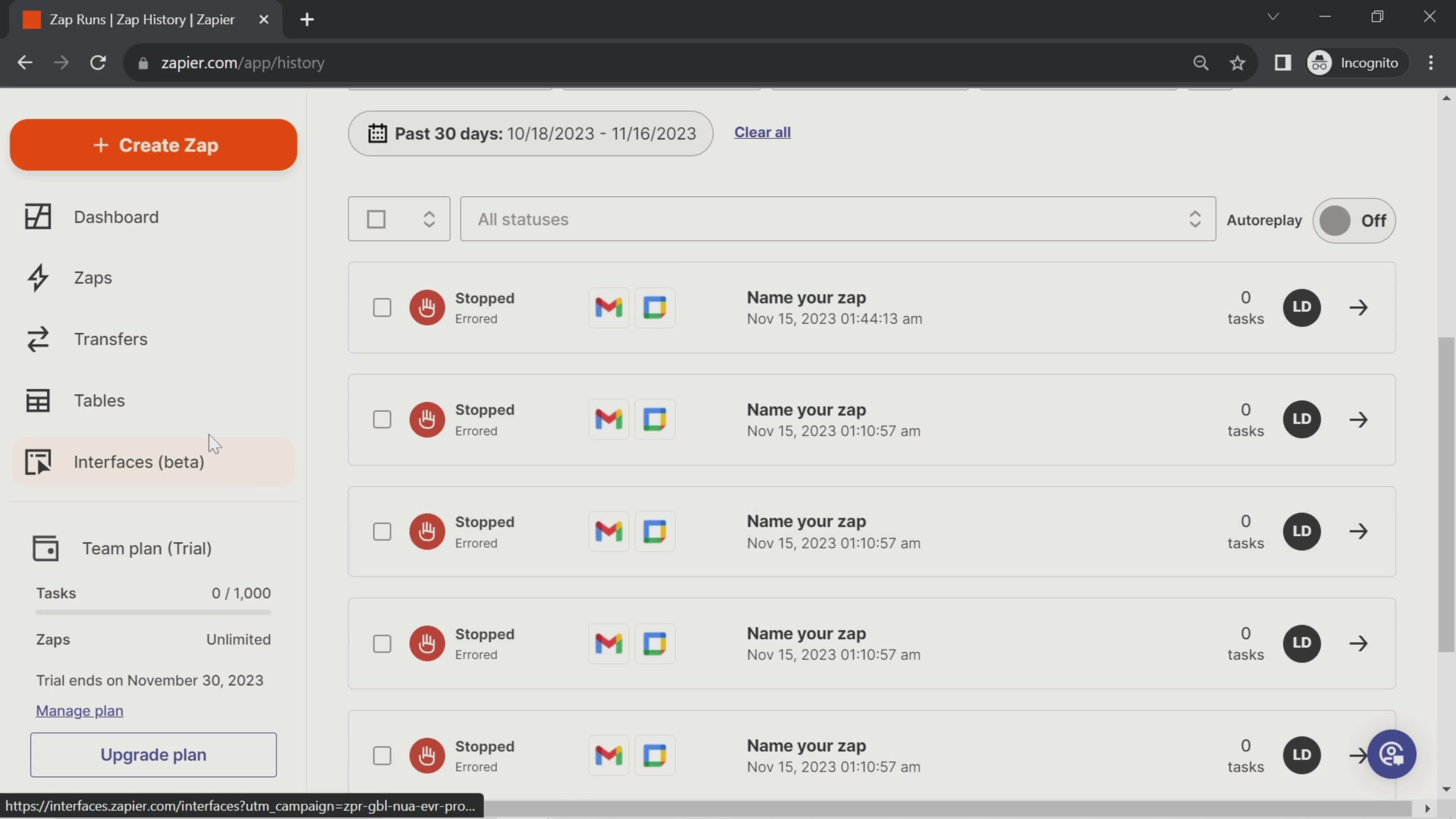Click the Team plan (Trial) wallet icon

[45, 548]
